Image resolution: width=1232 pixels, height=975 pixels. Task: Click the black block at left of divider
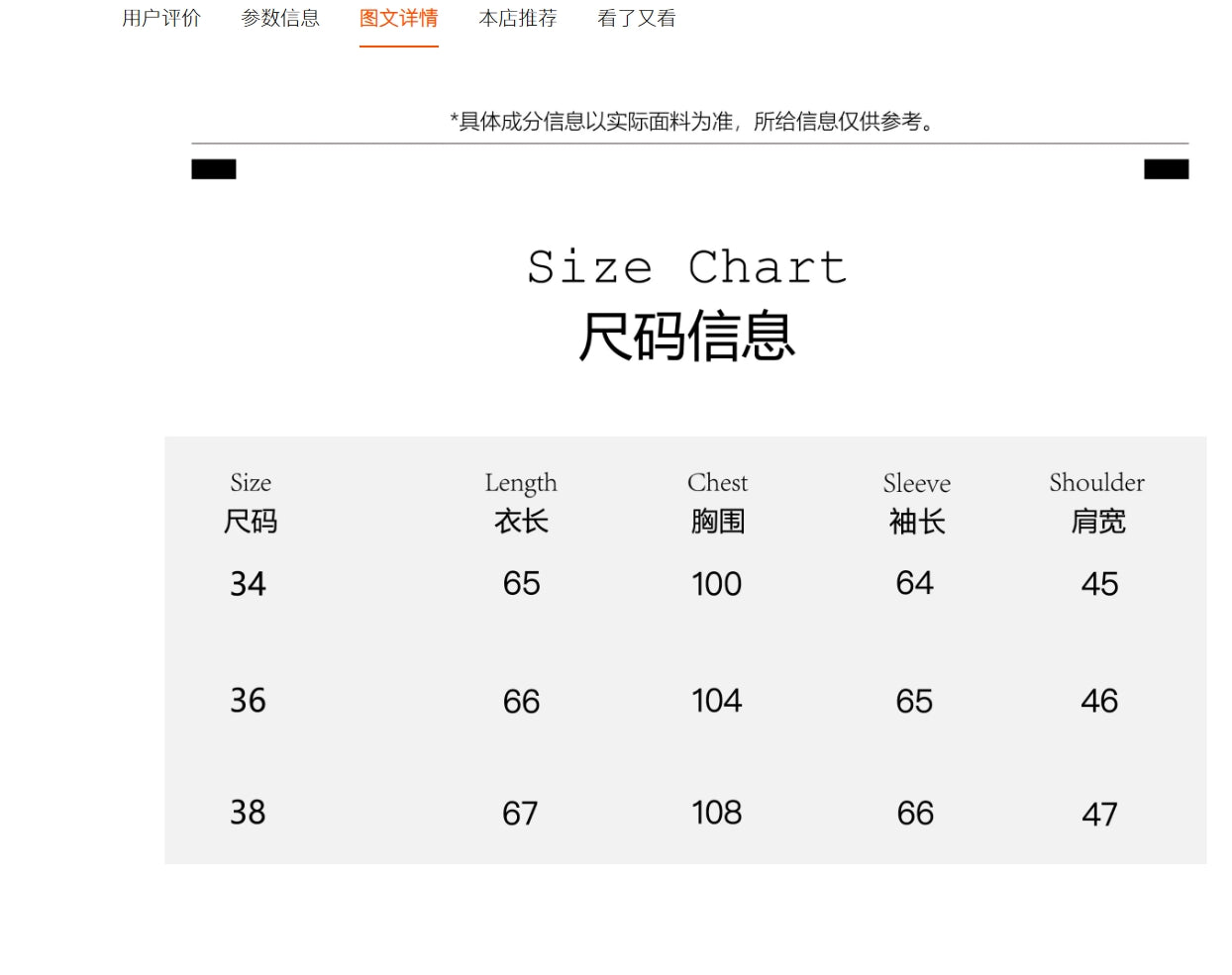coord(214,169)
